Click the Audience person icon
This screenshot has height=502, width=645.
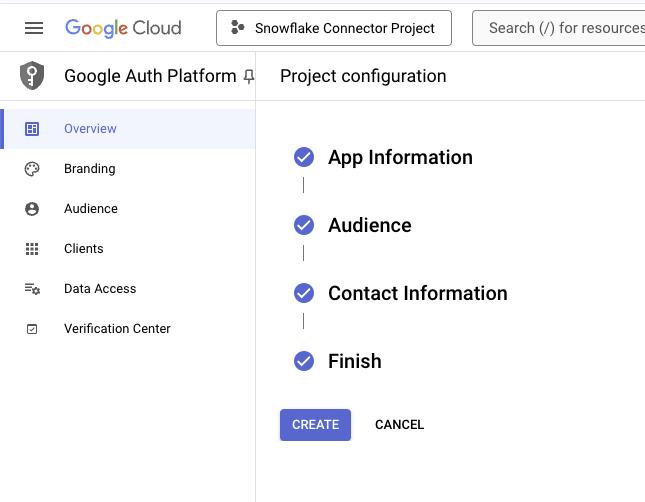click(32, 209)
